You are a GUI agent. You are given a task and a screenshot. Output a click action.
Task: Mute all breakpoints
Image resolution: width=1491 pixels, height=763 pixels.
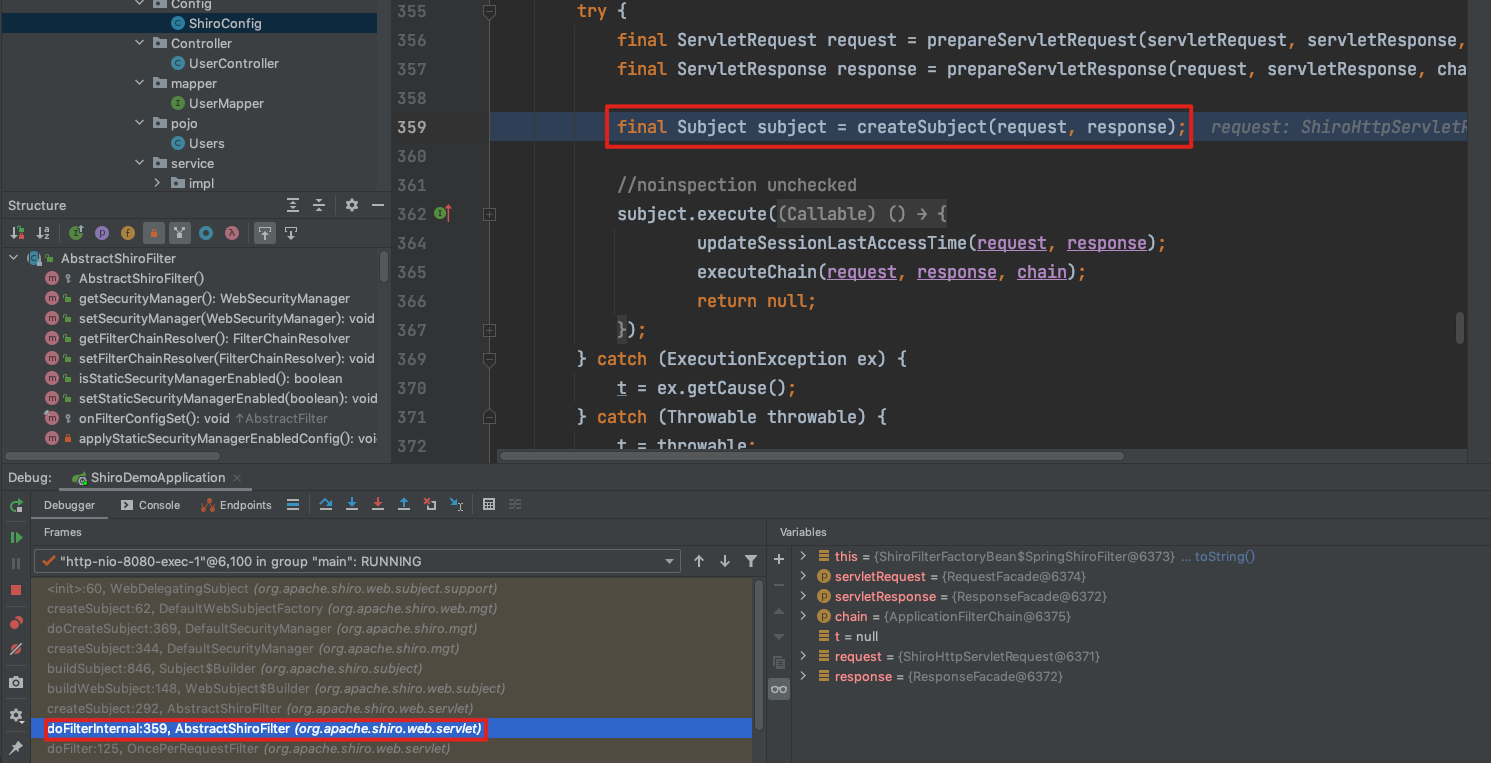point(16,649)
